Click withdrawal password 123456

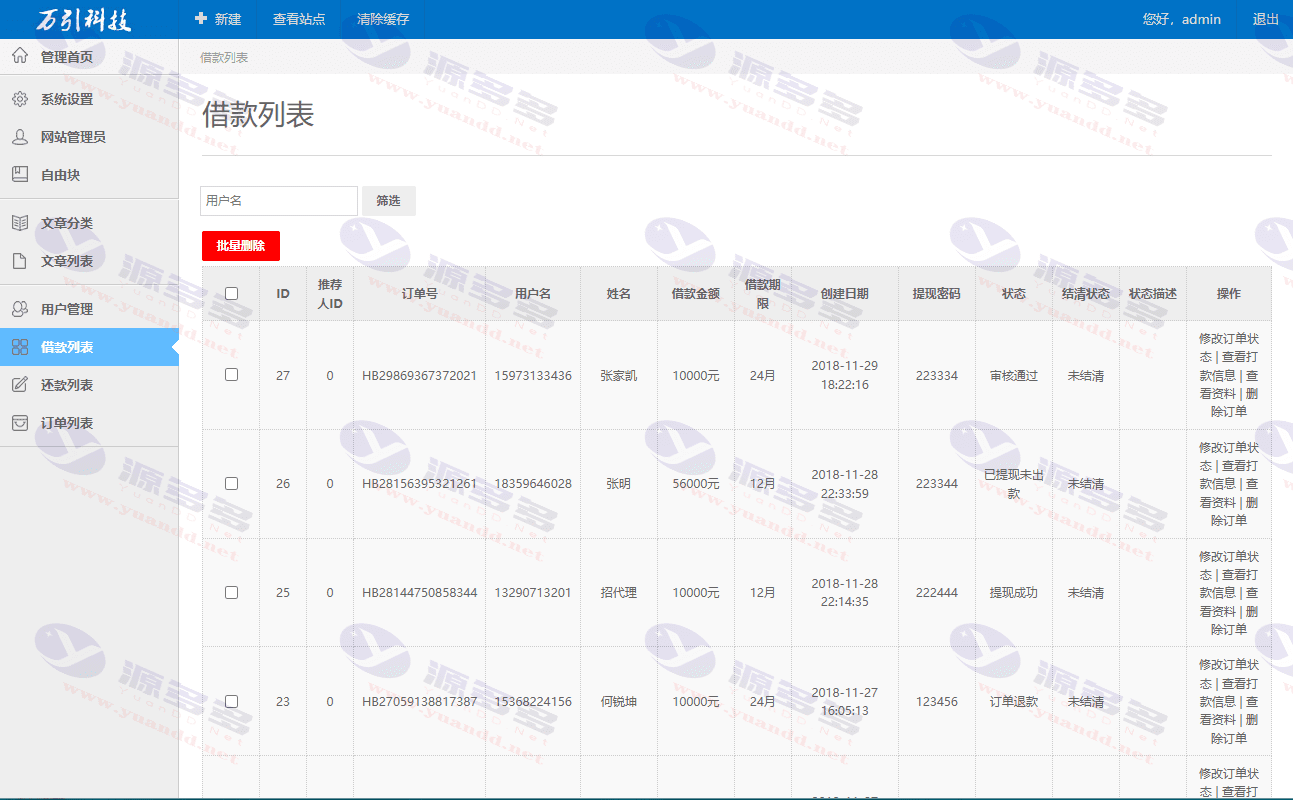[x=937, y=702]
